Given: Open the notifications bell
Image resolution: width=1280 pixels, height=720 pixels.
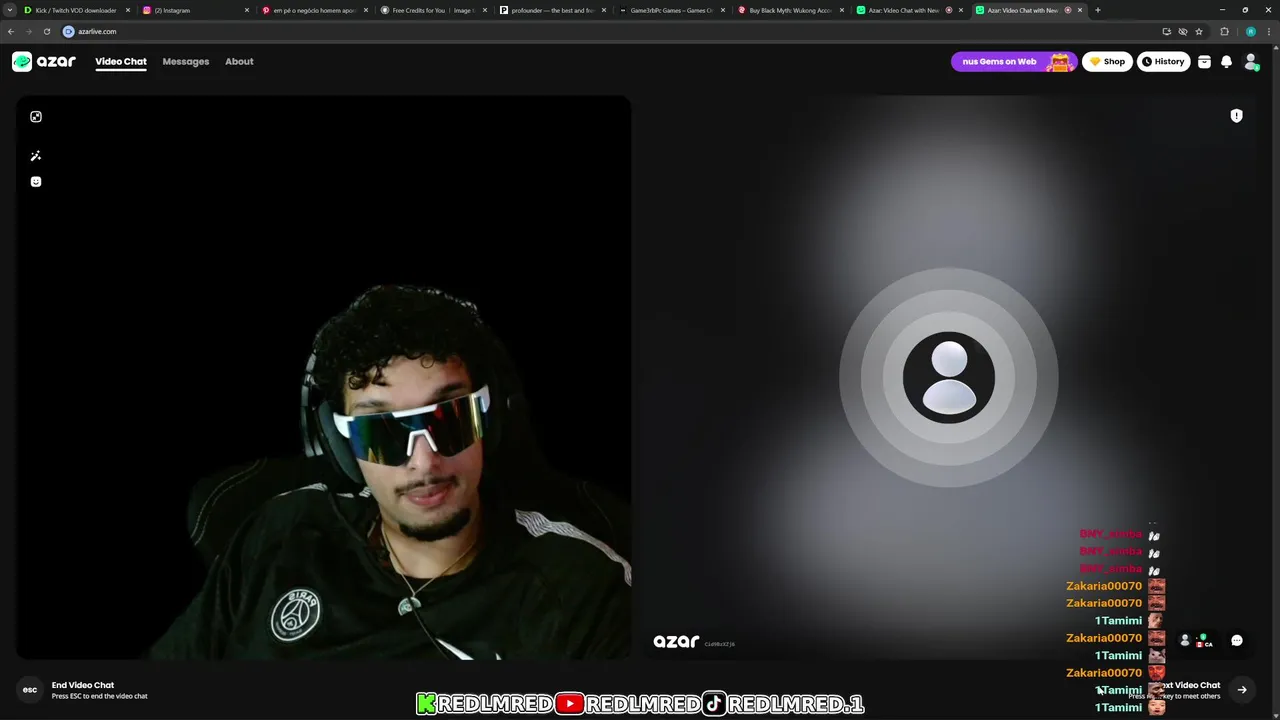Looking at the screenshot, I should [1226, 62].
